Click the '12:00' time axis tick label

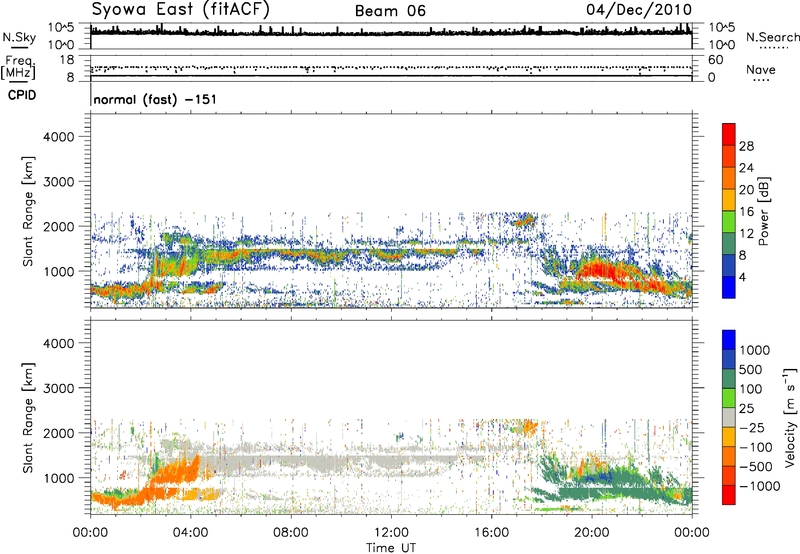pos(391,533)
